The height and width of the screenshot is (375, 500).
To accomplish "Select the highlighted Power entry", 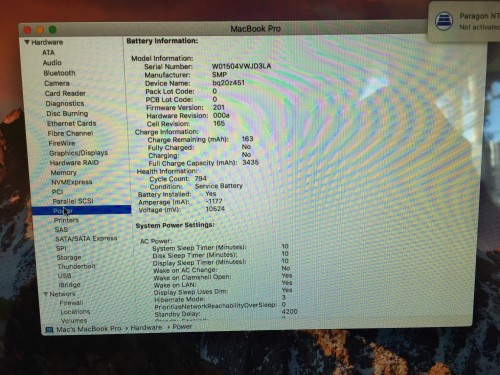I will click(x=82, y=211).
